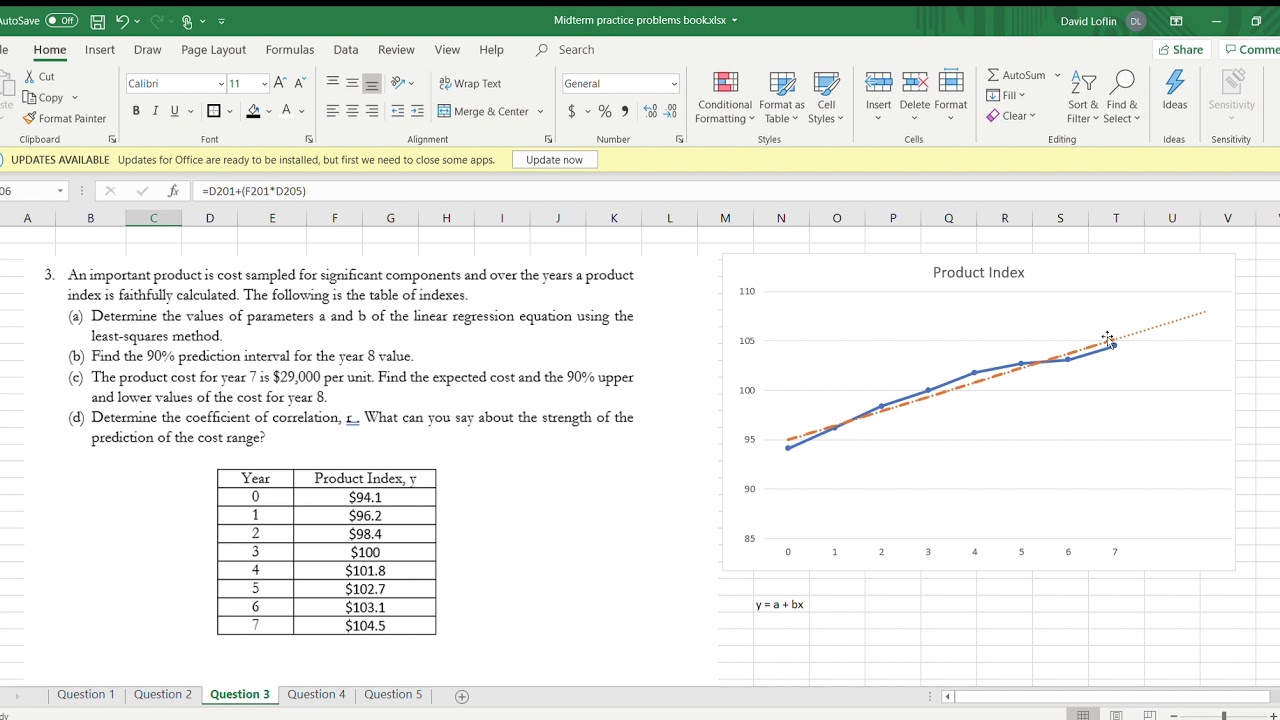This screenshot has height=720, width=1280.
Task: Open Format as Table gallery
Action: [x=782, y=98]
